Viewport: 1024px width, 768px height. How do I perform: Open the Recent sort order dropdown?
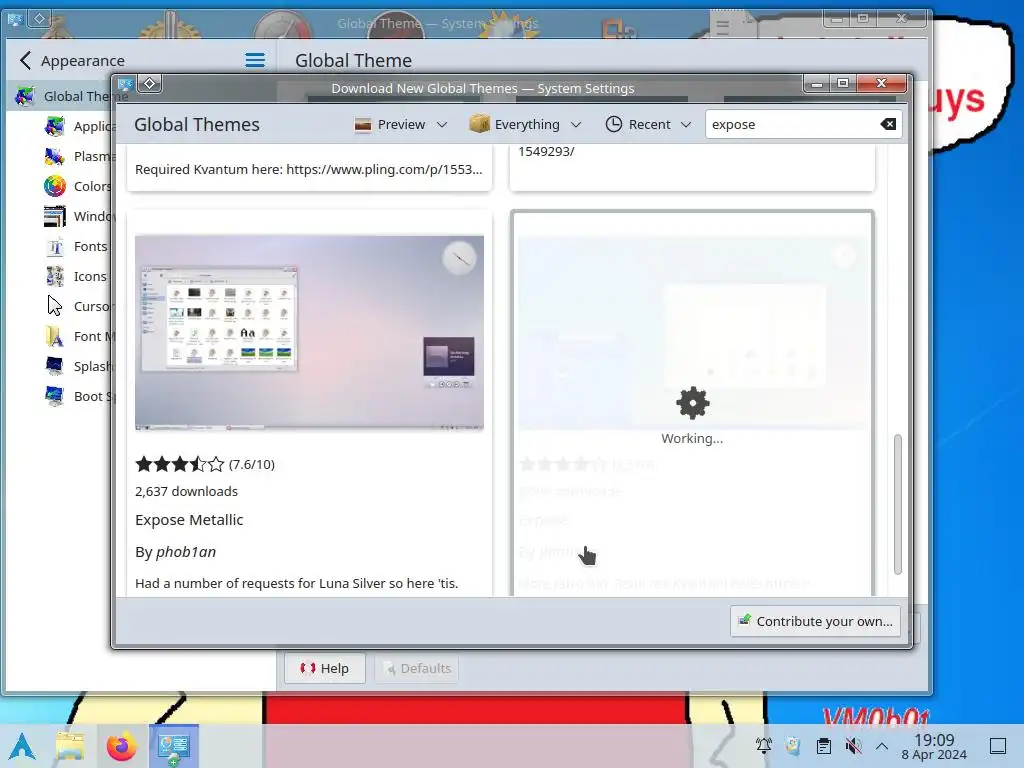click(648, 124)
